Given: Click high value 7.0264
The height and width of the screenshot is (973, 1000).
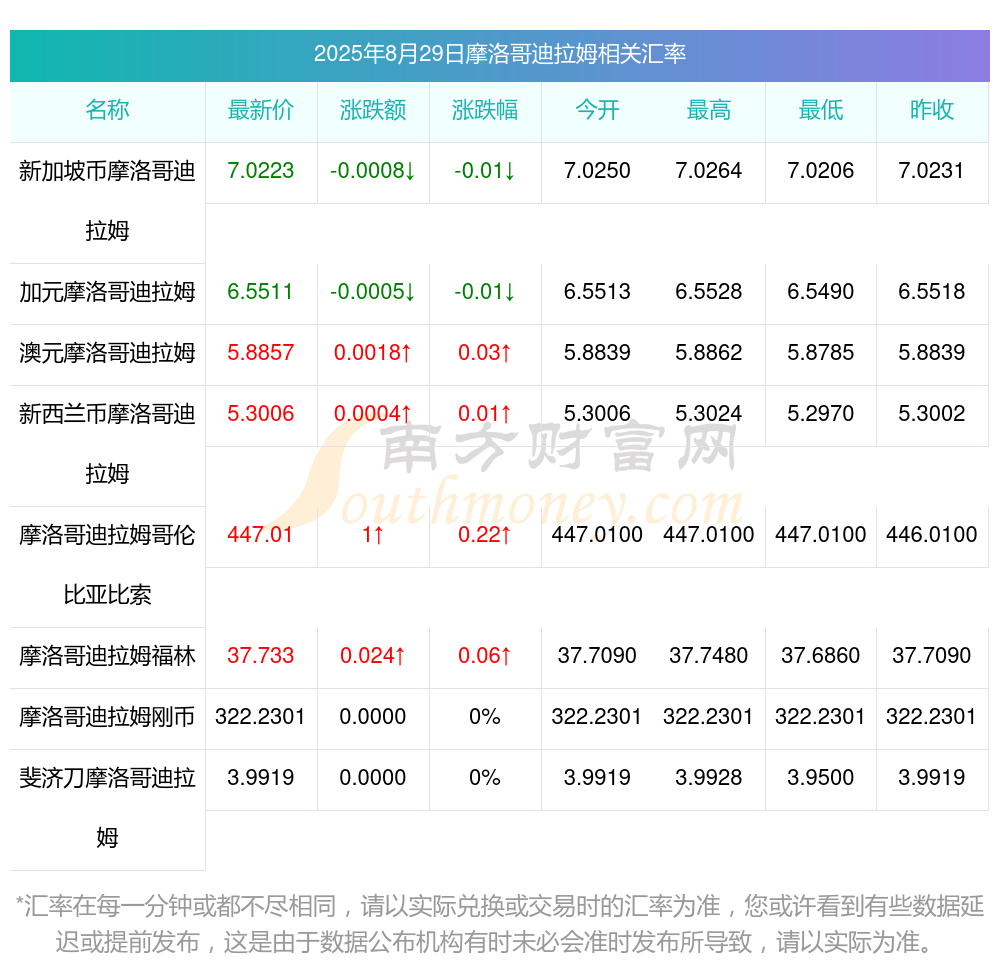Looking at the screenshot, I should click(x=709, y=171).
